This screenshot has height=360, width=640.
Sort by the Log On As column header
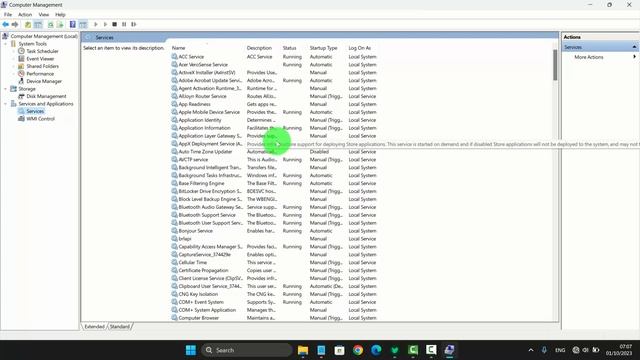pyautogui.click(x=360, y=48)
